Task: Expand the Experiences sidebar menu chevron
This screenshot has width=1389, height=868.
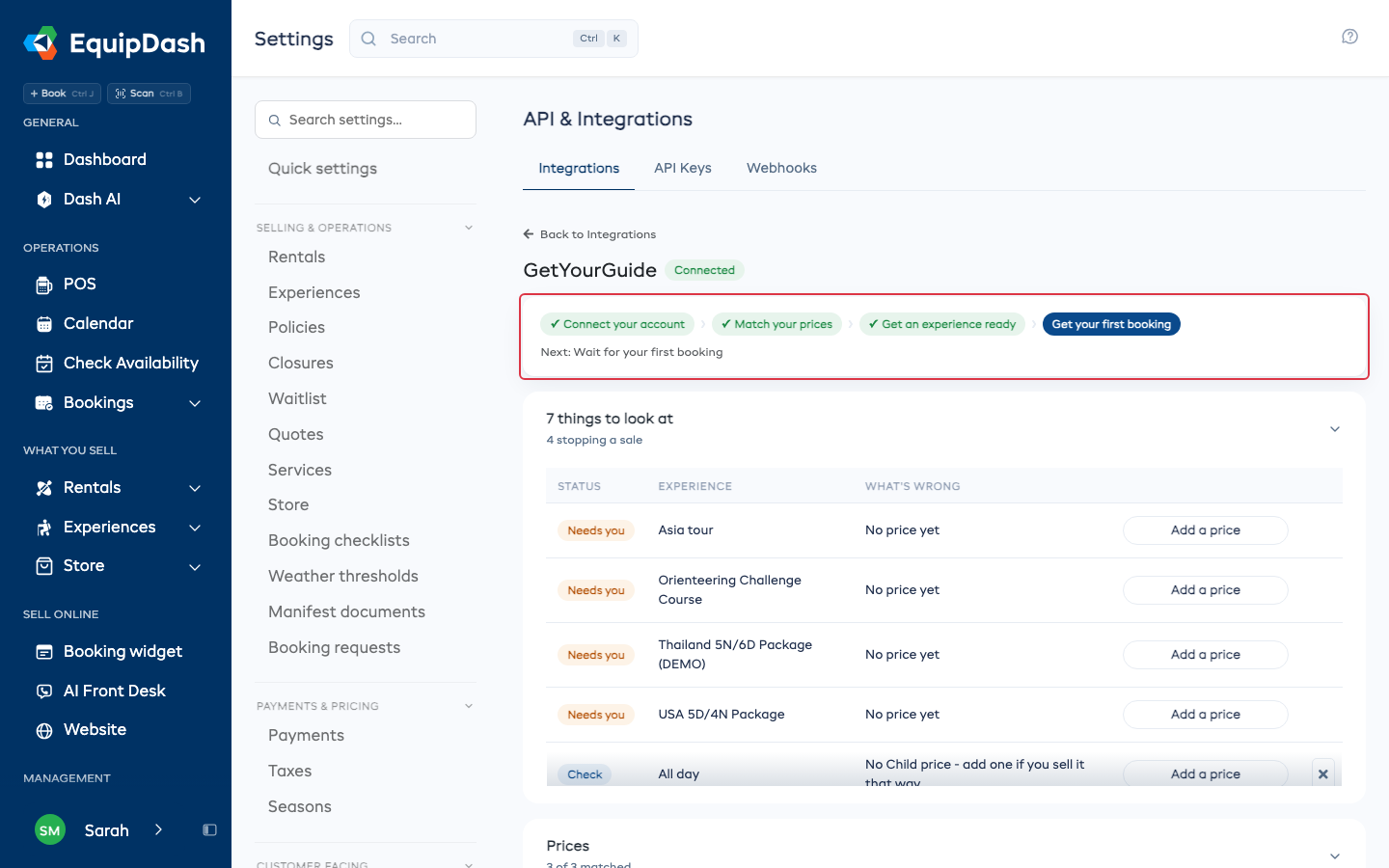Action: point(195,529)
